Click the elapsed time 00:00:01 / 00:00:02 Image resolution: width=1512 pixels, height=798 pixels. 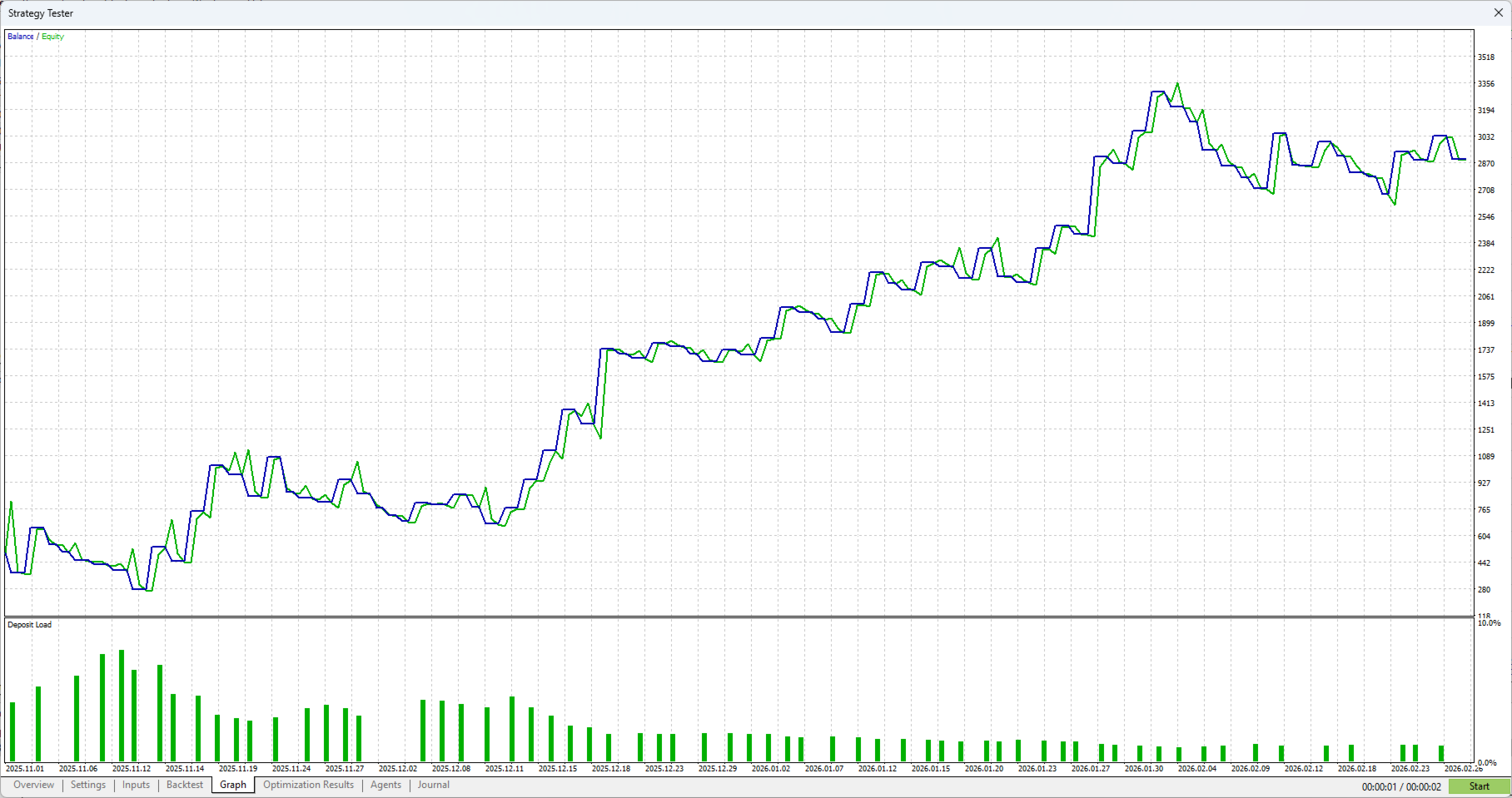1401,786
